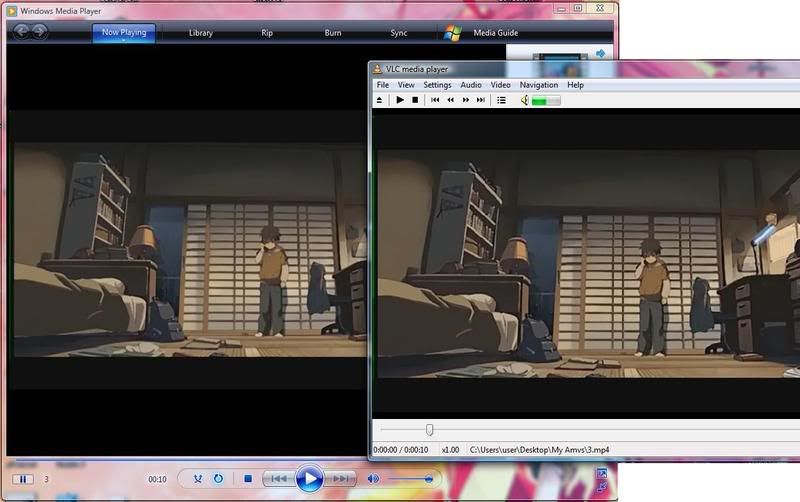Click the x1.00 playback speed indicator
800x502 pixels.
click(451, 450)
